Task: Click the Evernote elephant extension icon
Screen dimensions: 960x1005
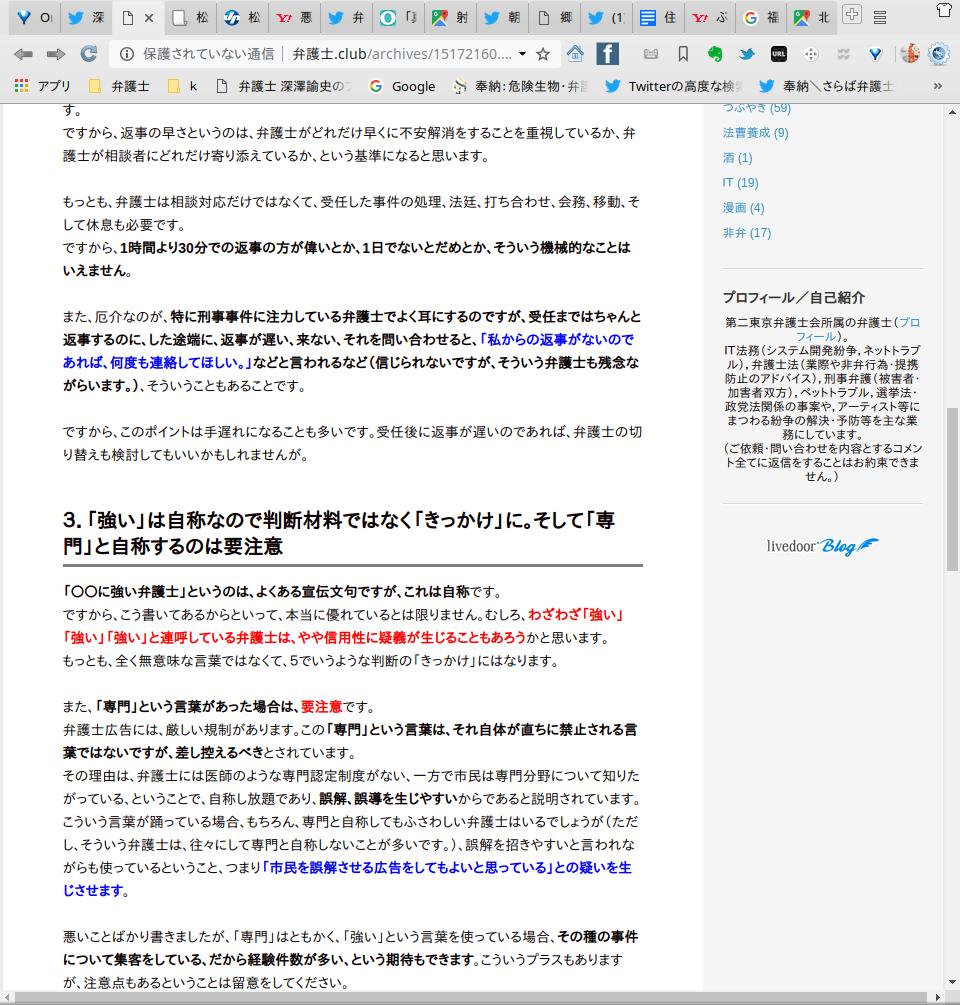Action: click(715, 54)
